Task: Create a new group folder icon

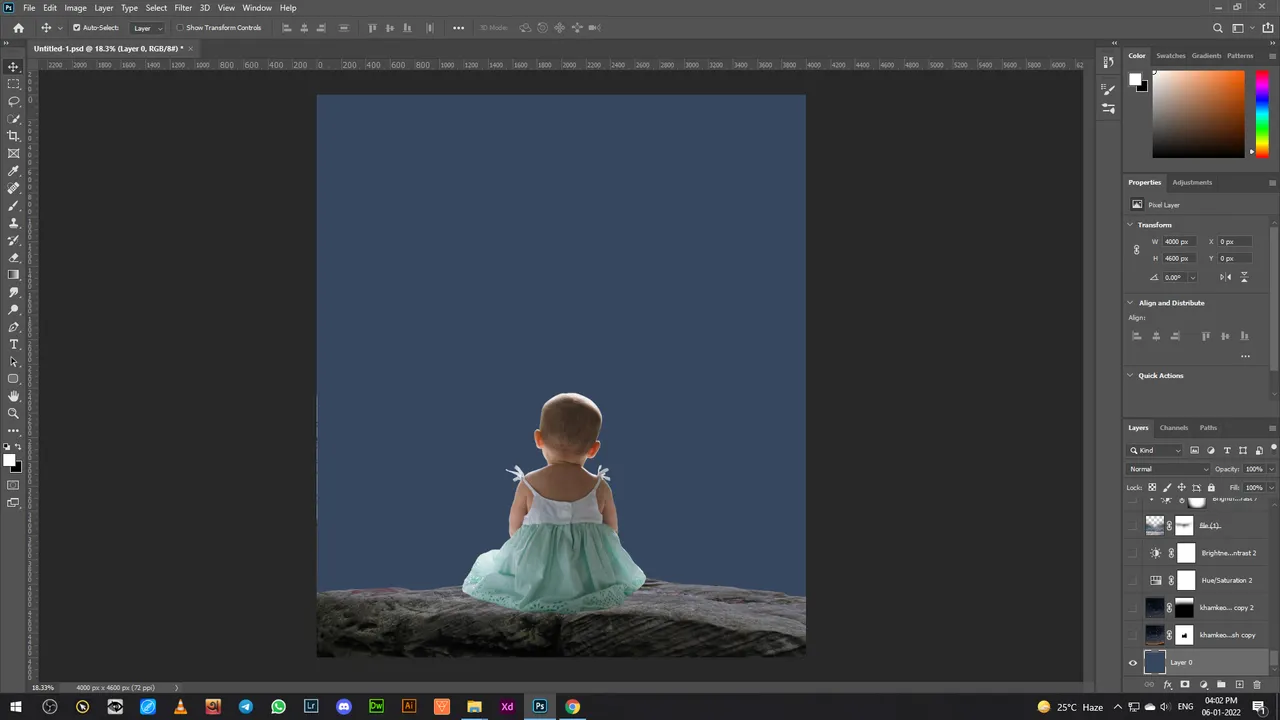Action: pyautogui.click(x=1221, y=685)
